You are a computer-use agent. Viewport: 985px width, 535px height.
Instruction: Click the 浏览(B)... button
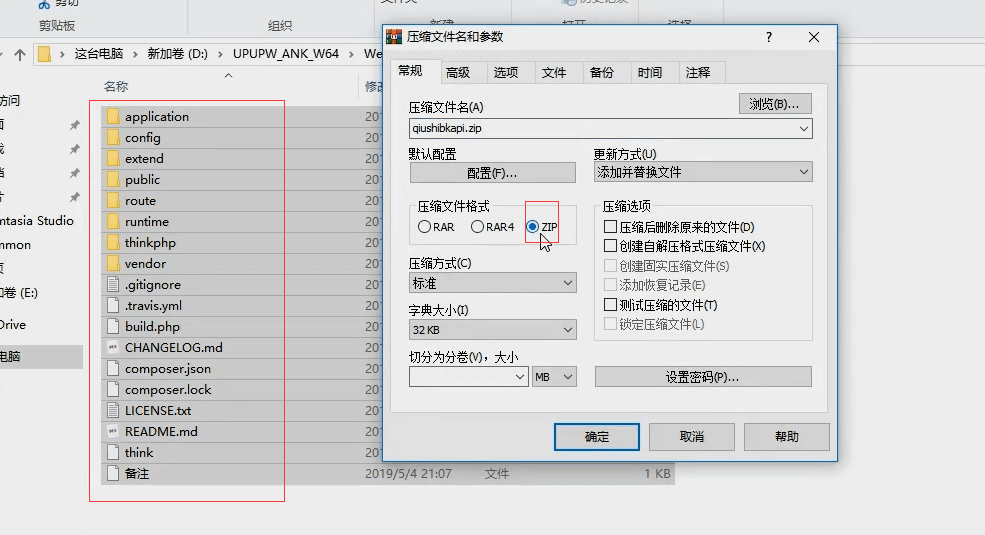coord(775,104)
